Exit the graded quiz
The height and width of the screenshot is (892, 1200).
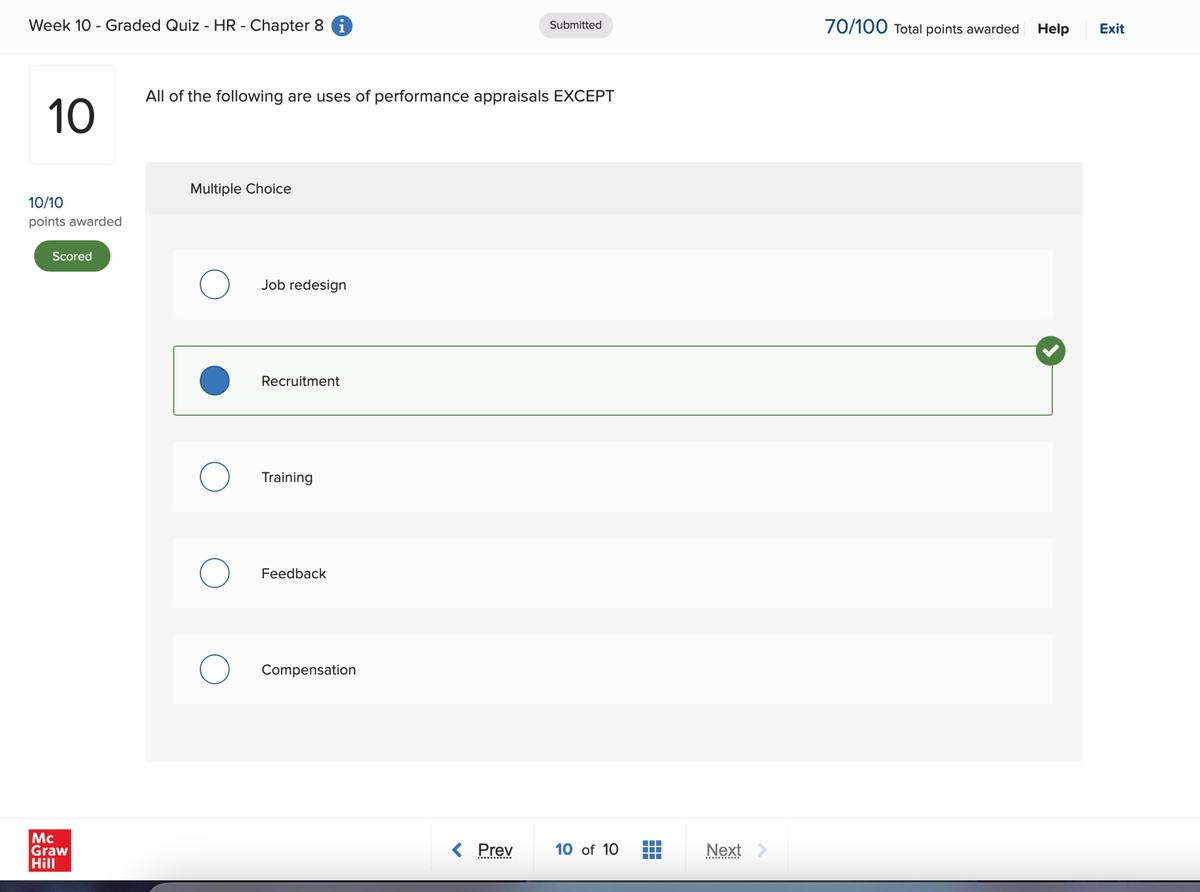point(1111,29)
